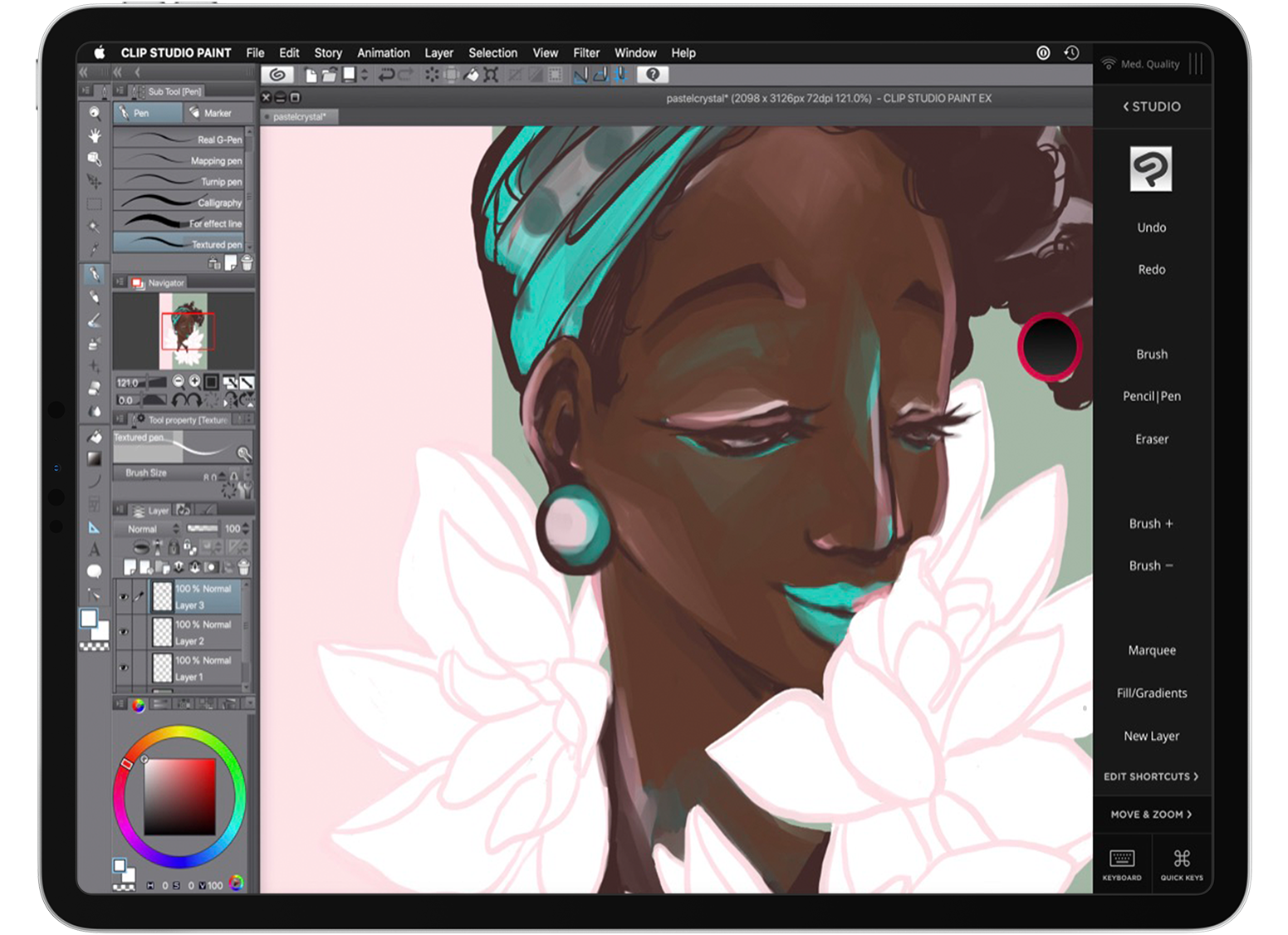Select the Blend tool
The image size is (1288, 935).
[95, 411]
